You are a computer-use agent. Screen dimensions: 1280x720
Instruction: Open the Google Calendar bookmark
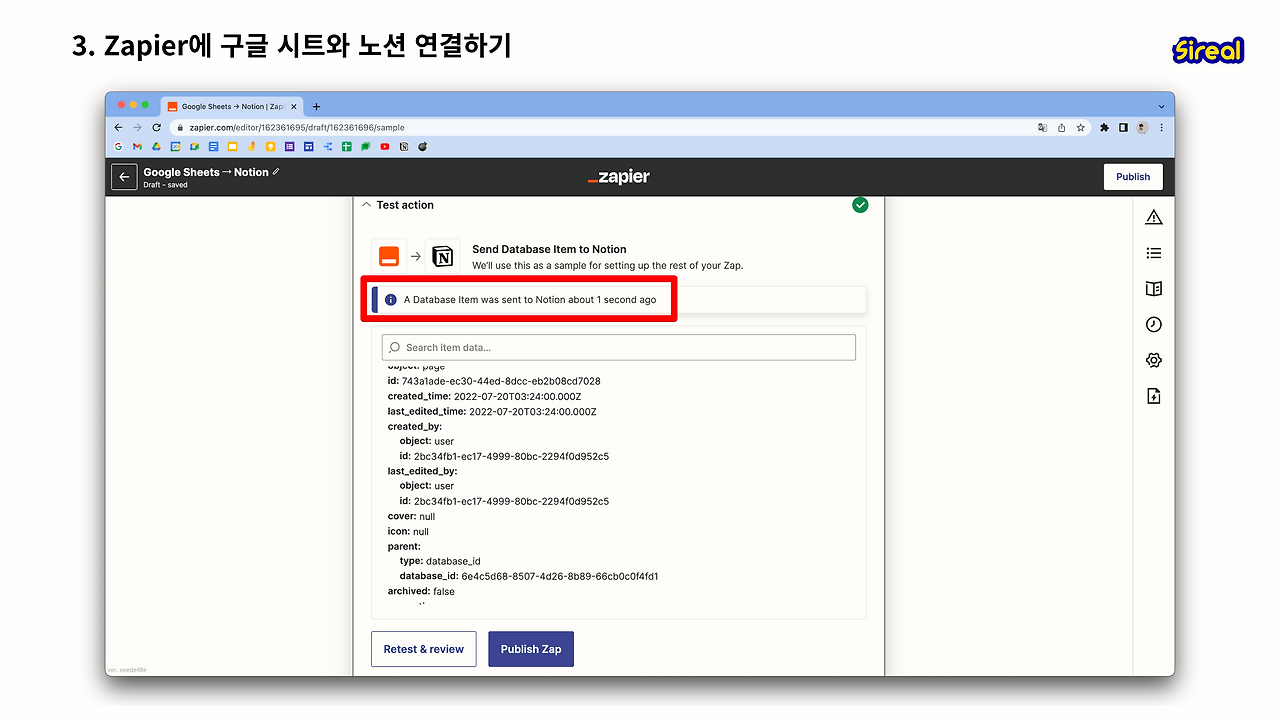[175, 147]
